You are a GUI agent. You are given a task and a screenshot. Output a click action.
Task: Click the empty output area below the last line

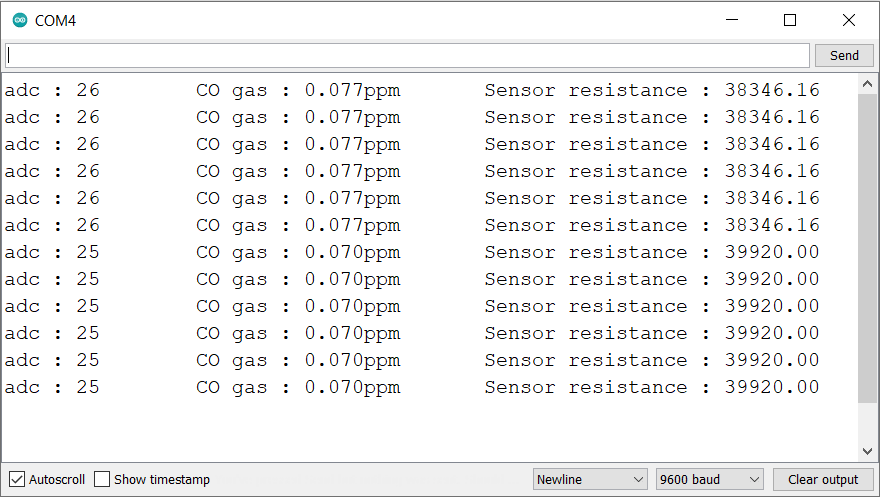tap(429, 429)
